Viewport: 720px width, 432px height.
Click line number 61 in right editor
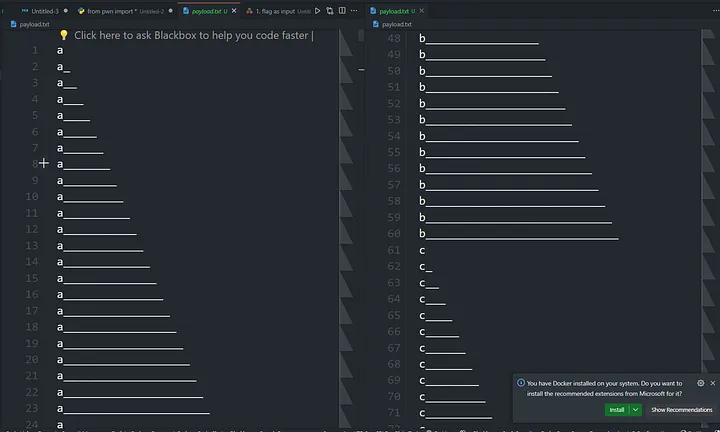(394, 250)
